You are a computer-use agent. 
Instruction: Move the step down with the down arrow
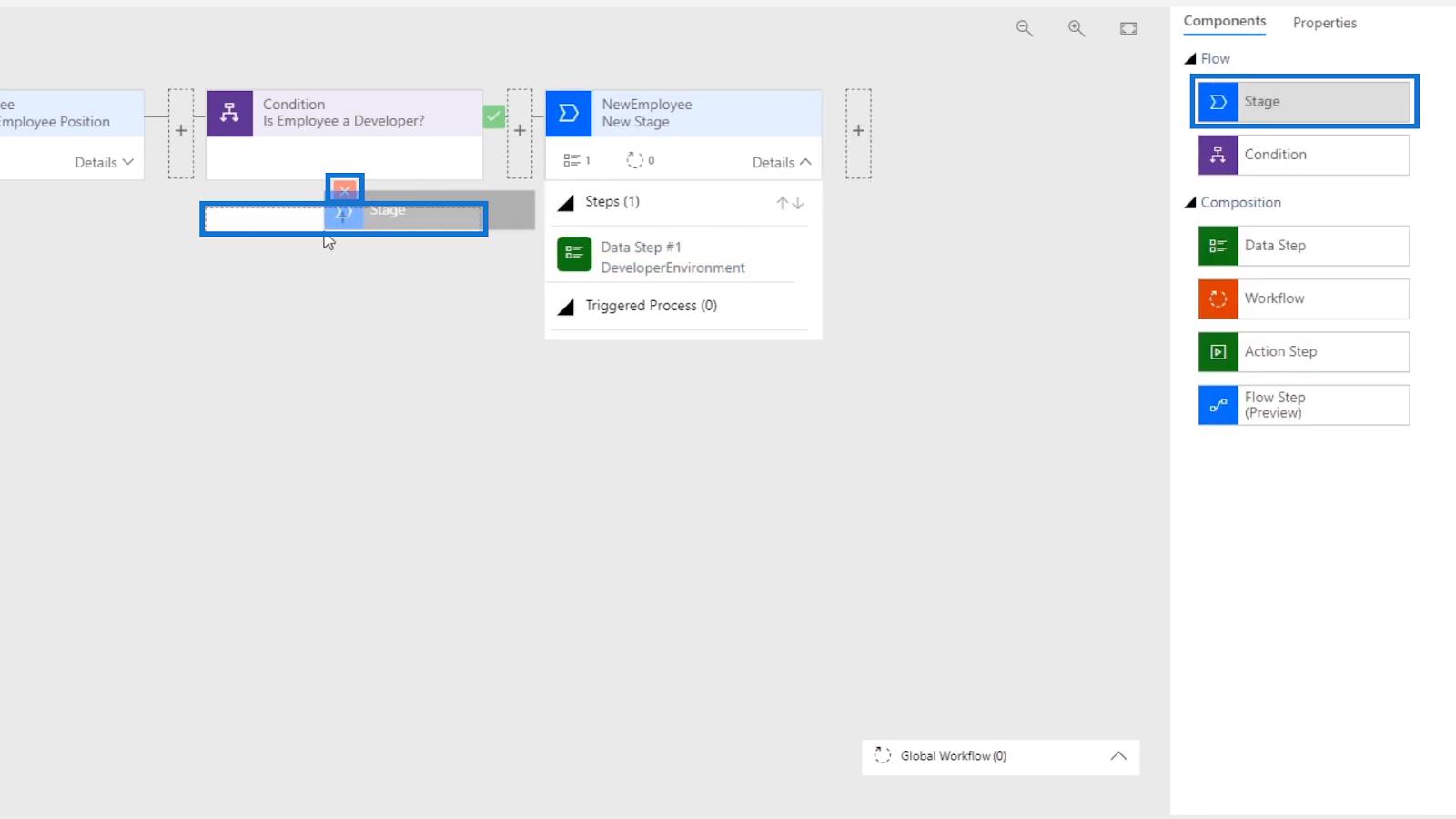[798, 203]
